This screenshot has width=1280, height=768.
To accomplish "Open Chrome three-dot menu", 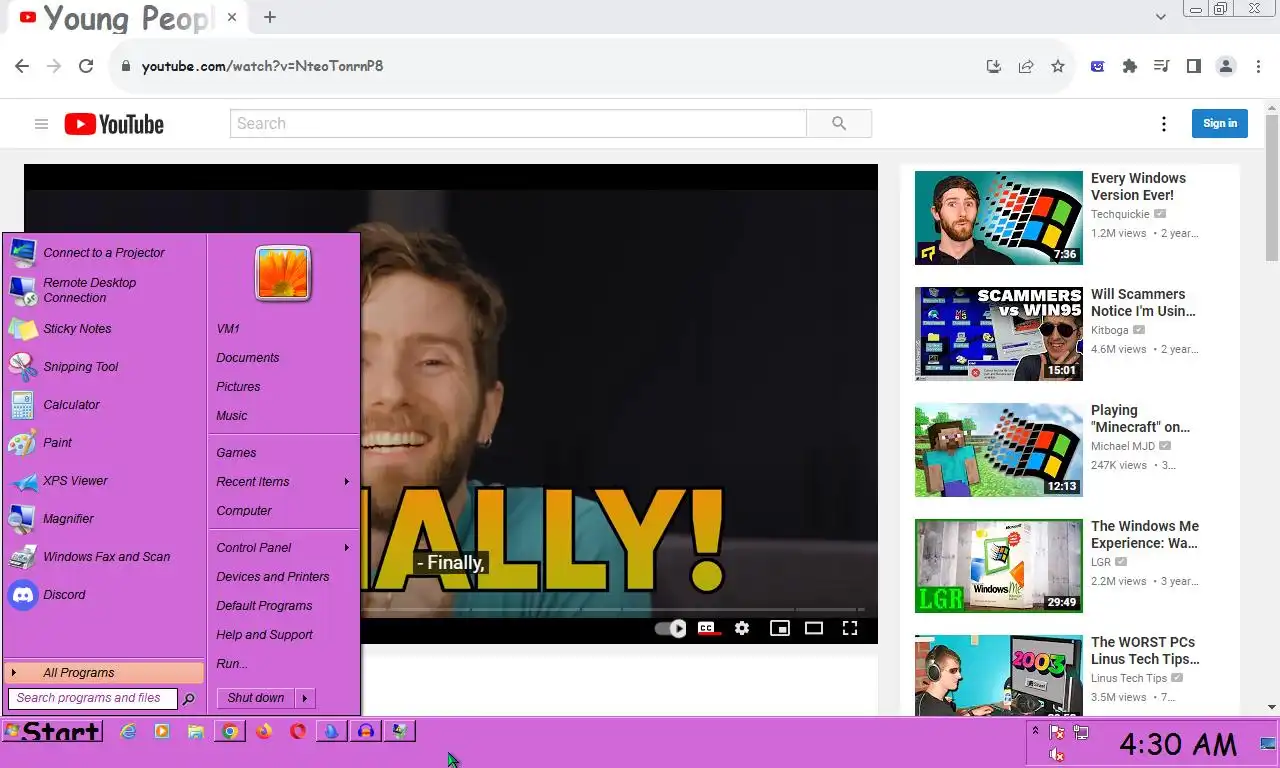I will click(1258, 66).
